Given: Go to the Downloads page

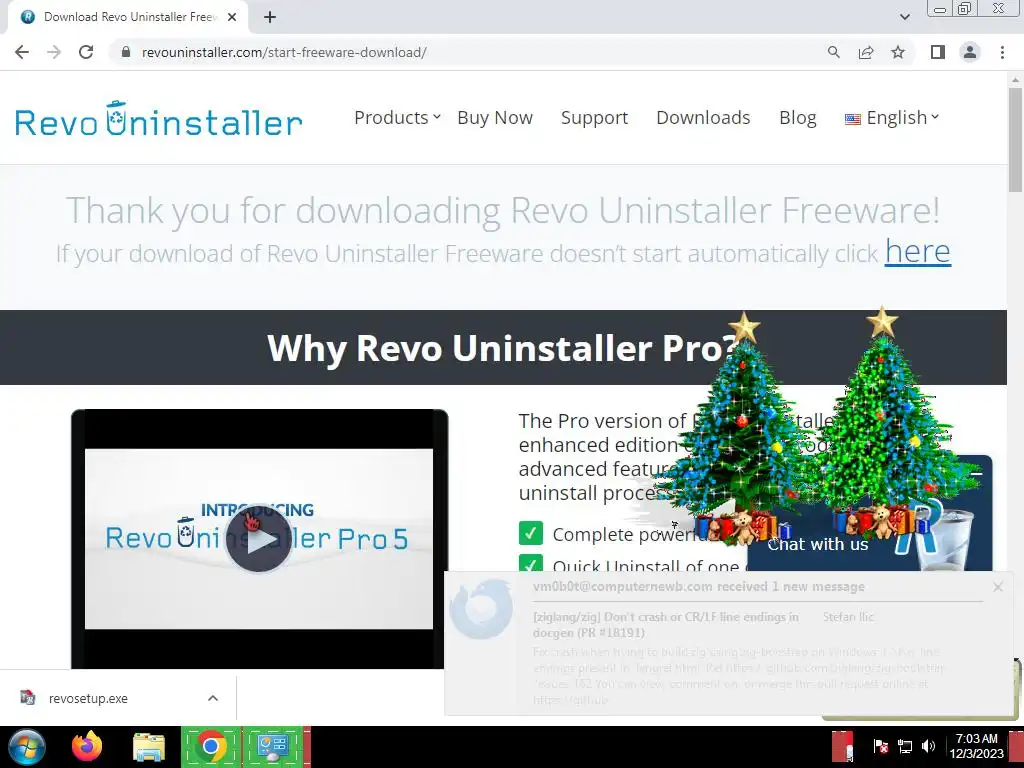Looking at the screenshot, I should [x=703, y=118].
